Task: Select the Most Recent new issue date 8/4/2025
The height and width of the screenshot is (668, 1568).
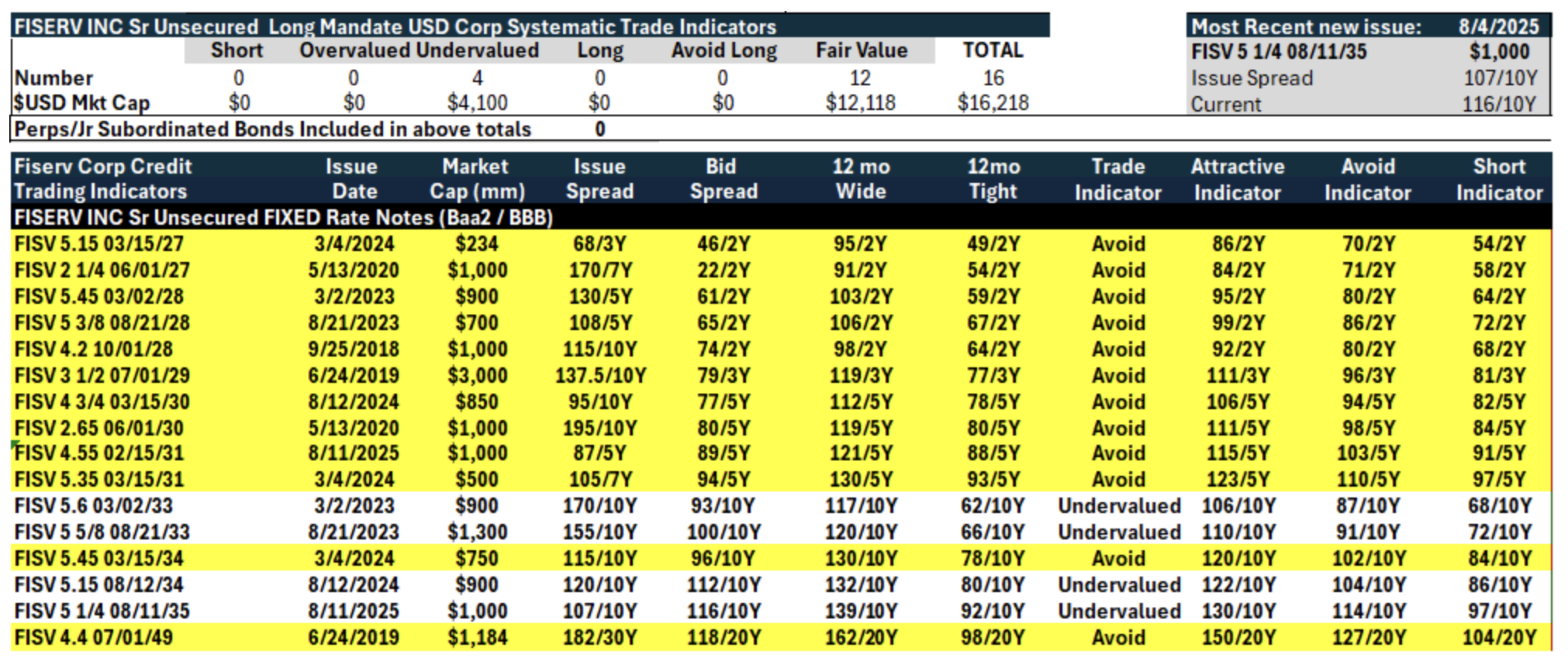Action: click(x=1498, y=27)
